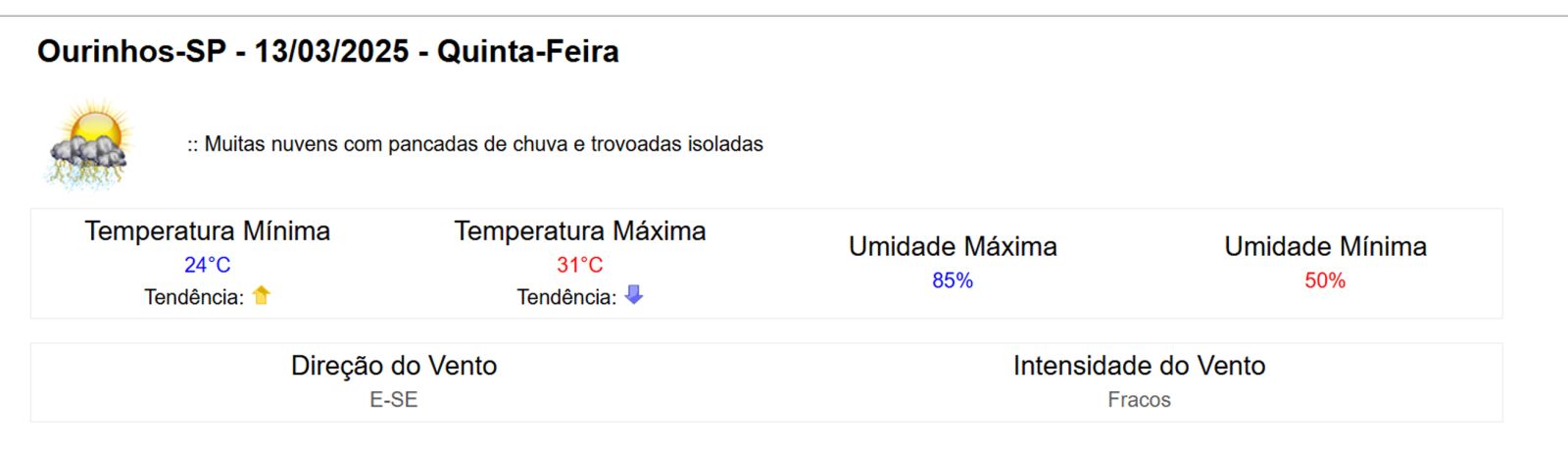The height and width of the screenshot is (455, 1568).
Task: Click the Fracos wind intensity value
Action: pyautogui.click(x=1139, y=400)
